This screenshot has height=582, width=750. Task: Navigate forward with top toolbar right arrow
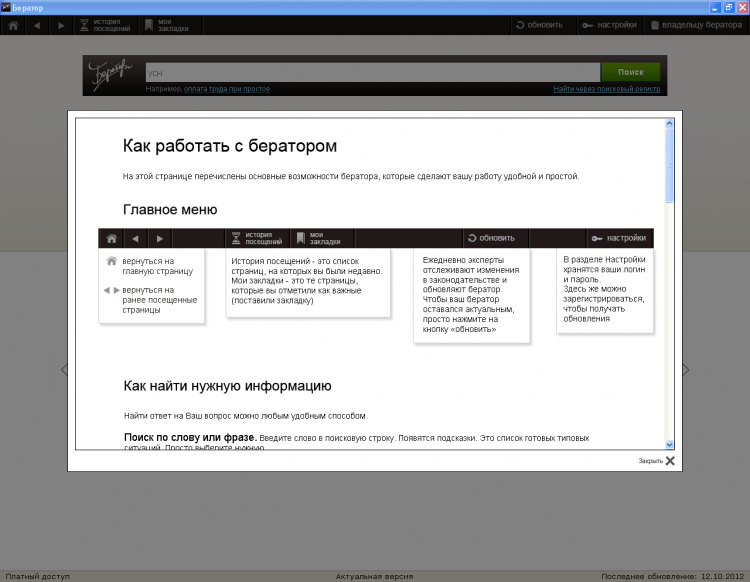(x=61, y=25)
